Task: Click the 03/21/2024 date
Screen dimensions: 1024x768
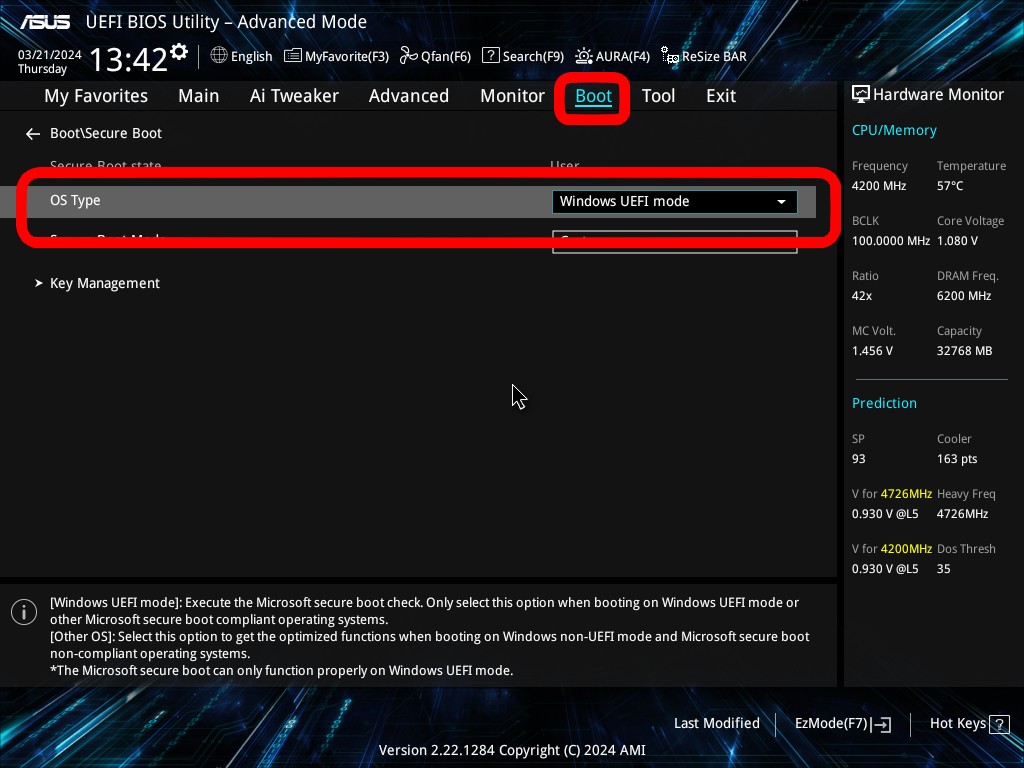Action: [50, 55]
